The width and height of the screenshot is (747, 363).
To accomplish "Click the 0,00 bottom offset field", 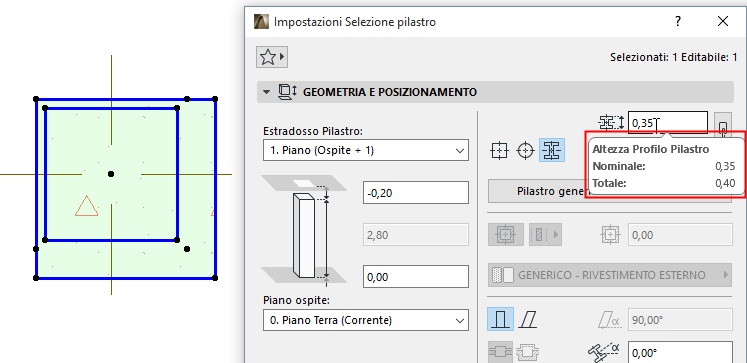I will tap(416, 277).
